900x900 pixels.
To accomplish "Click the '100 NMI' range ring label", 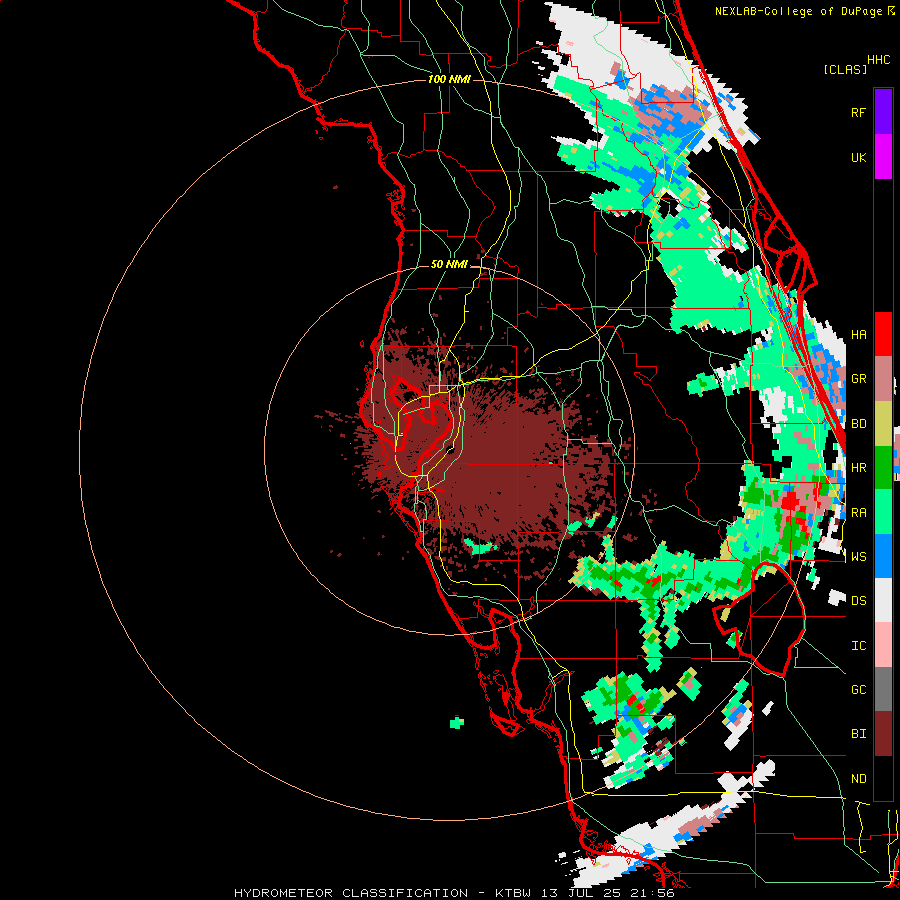I will [449, 79].
